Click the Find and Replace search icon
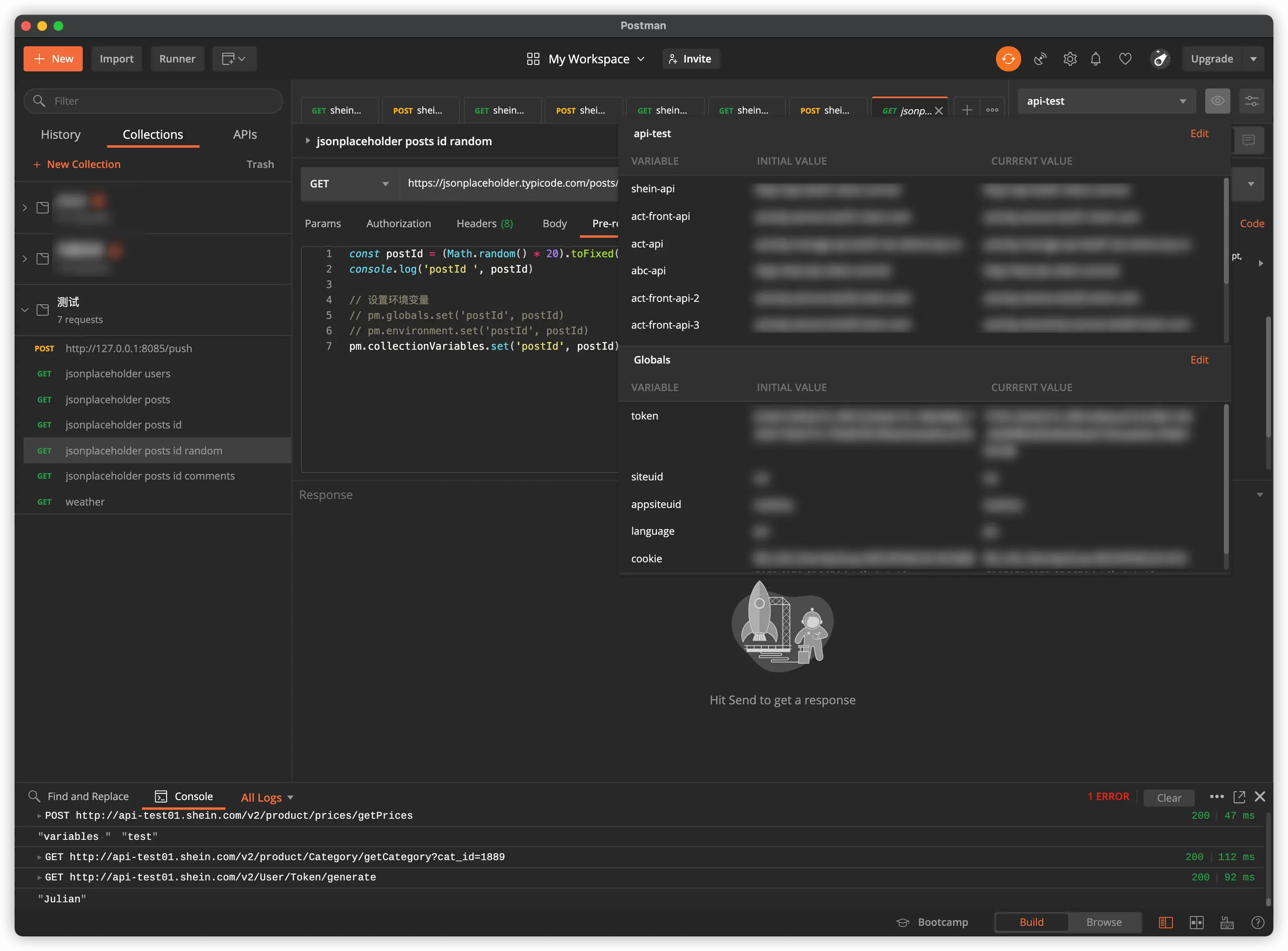 coord(34,796)
